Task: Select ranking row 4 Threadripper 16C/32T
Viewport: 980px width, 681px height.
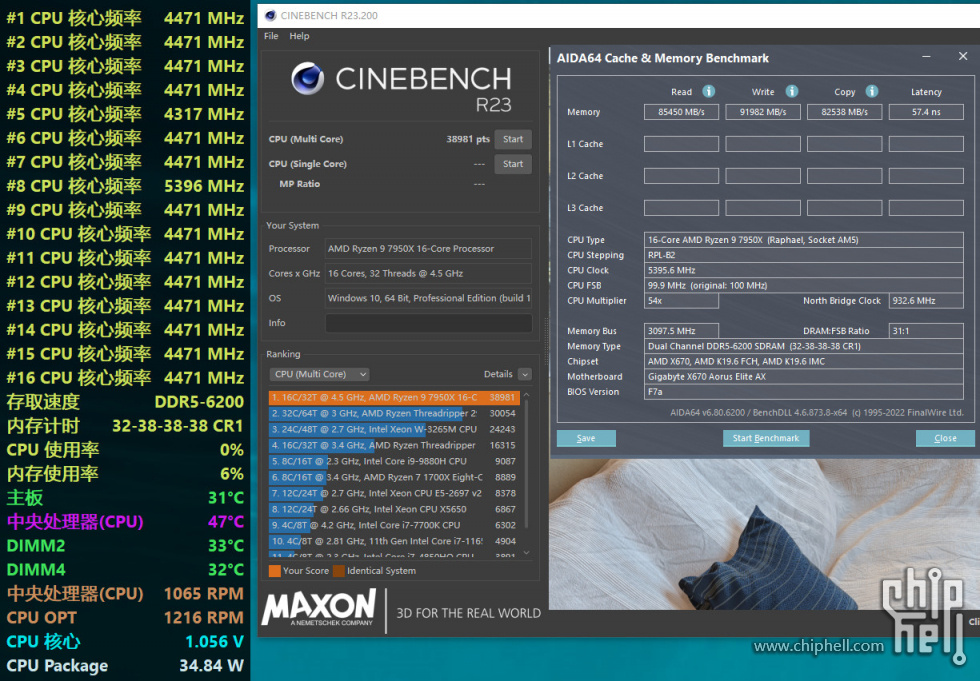Action: click(394, 445)
